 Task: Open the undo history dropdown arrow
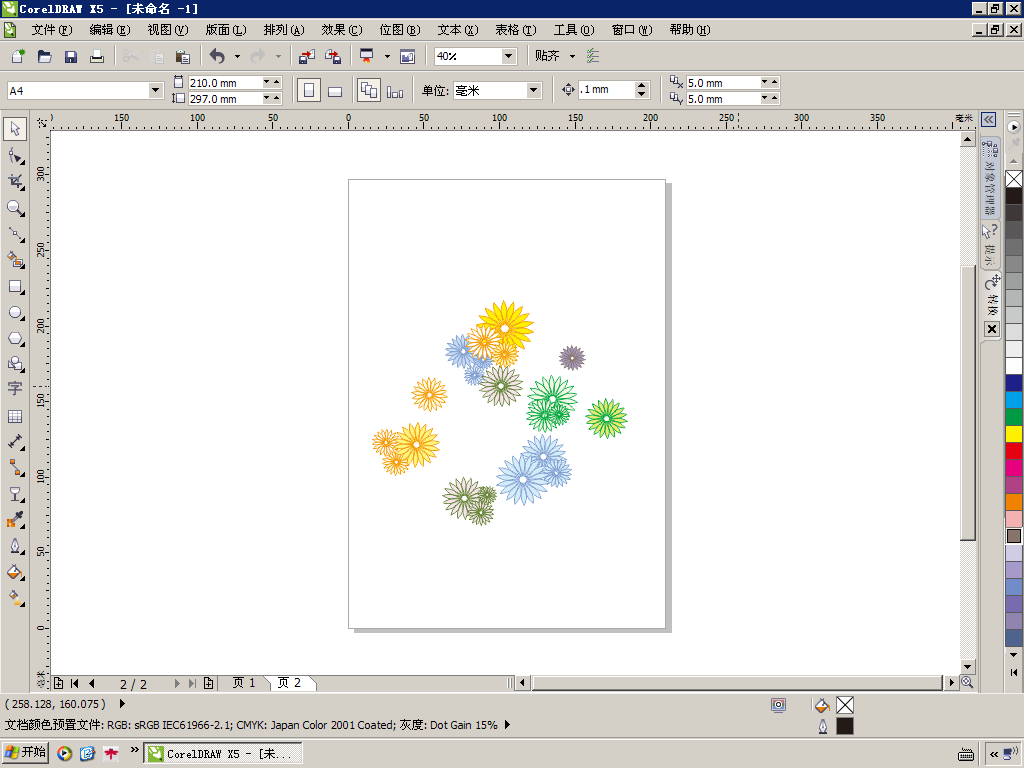pyautogui.click(x=237, y=56)
